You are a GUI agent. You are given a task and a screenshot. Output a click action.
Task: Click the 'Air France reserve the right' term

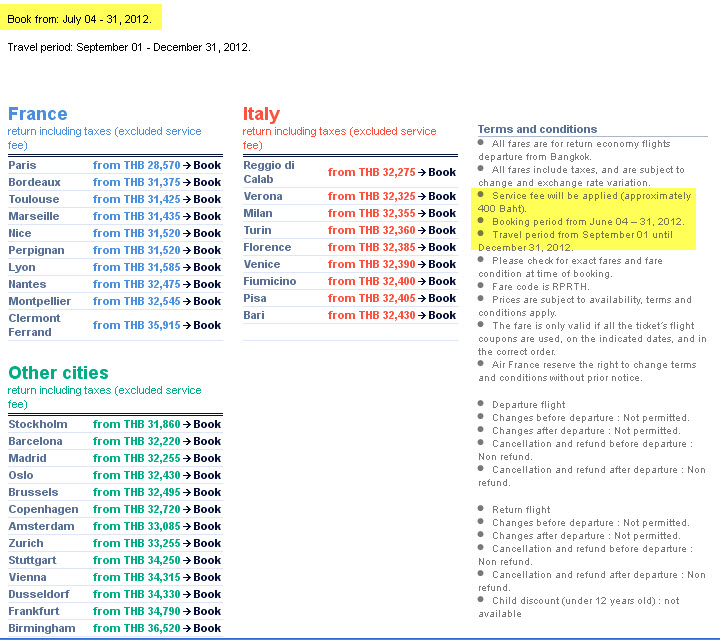(587, 371)
